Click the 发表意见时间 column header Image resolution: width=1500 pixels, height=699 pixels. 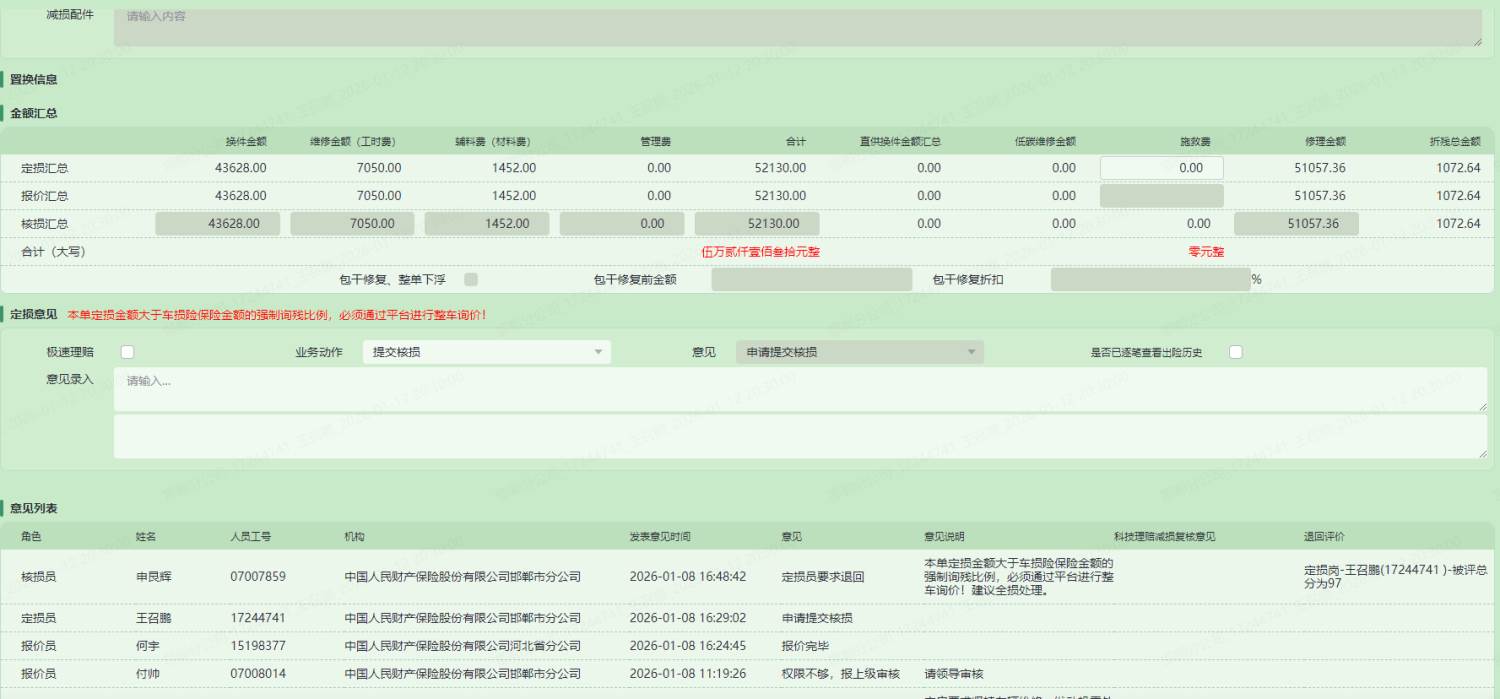659,537
